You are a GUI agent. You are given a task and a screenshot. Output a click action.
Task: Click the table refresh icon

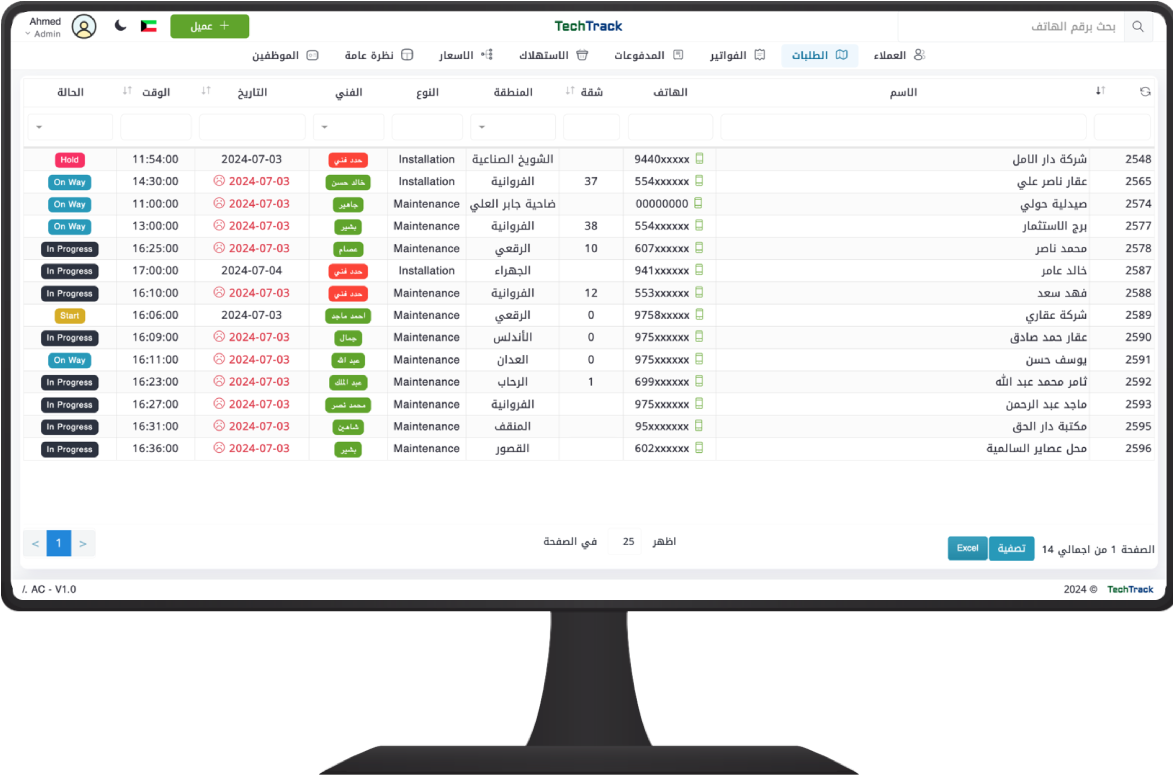1145,92
